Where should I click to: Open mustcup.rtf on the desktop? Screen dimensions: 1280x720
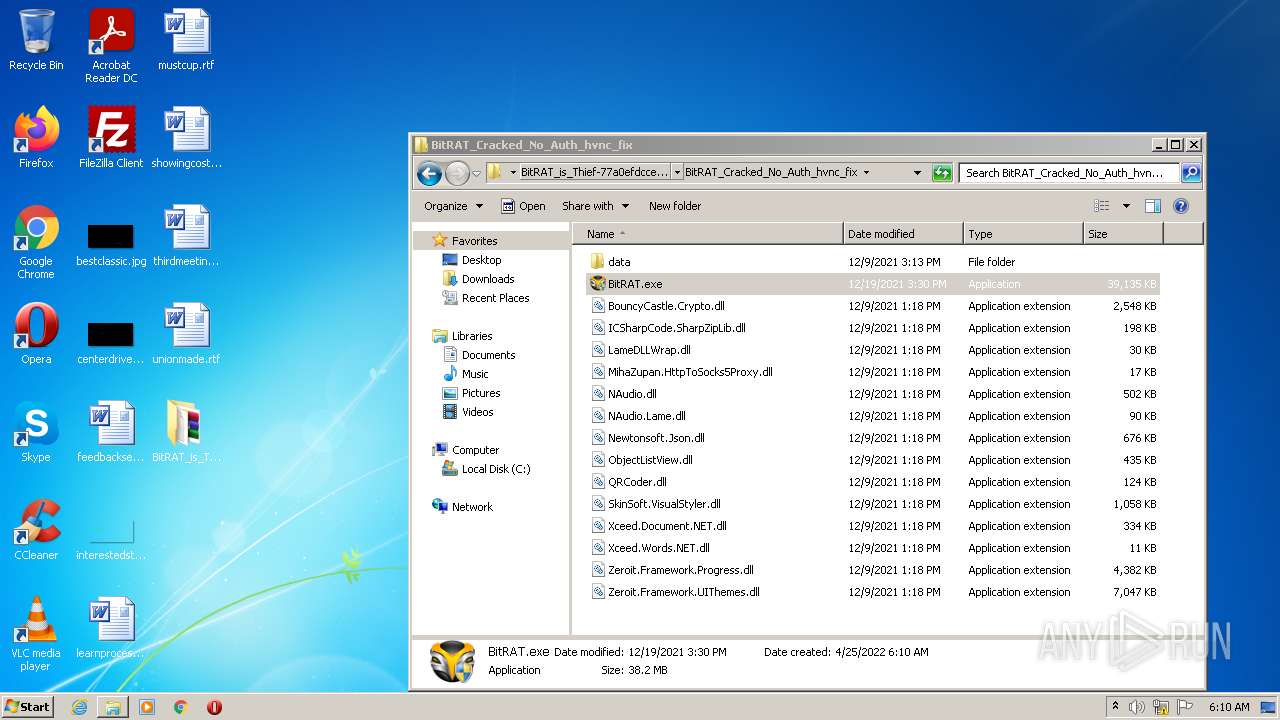point(186,40)
